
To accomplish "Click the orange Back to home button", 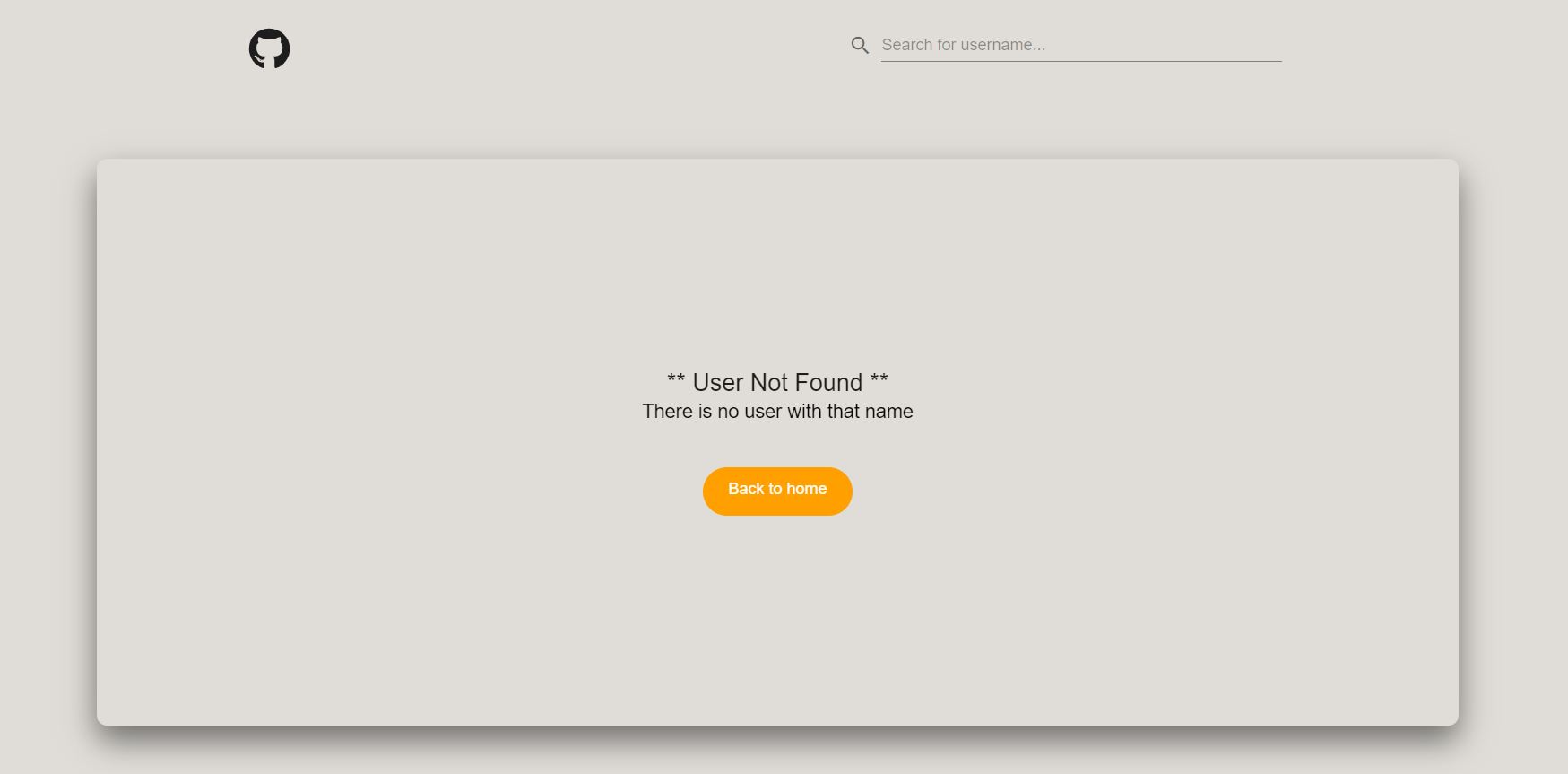I will tap(777, 491).
